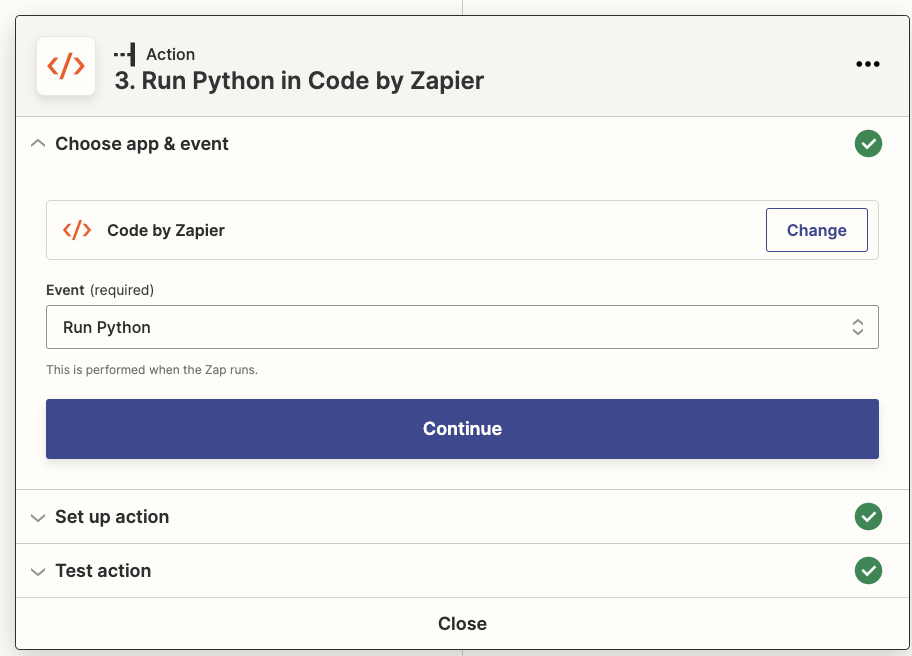
Task: Click the Change app button
Action: click(817, 230)
